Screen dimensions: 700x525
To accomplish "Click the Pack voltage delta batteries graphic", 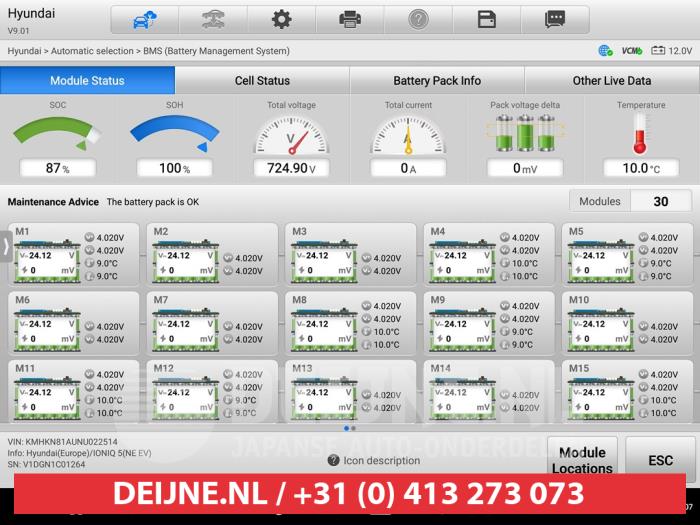I will [525, 133].
